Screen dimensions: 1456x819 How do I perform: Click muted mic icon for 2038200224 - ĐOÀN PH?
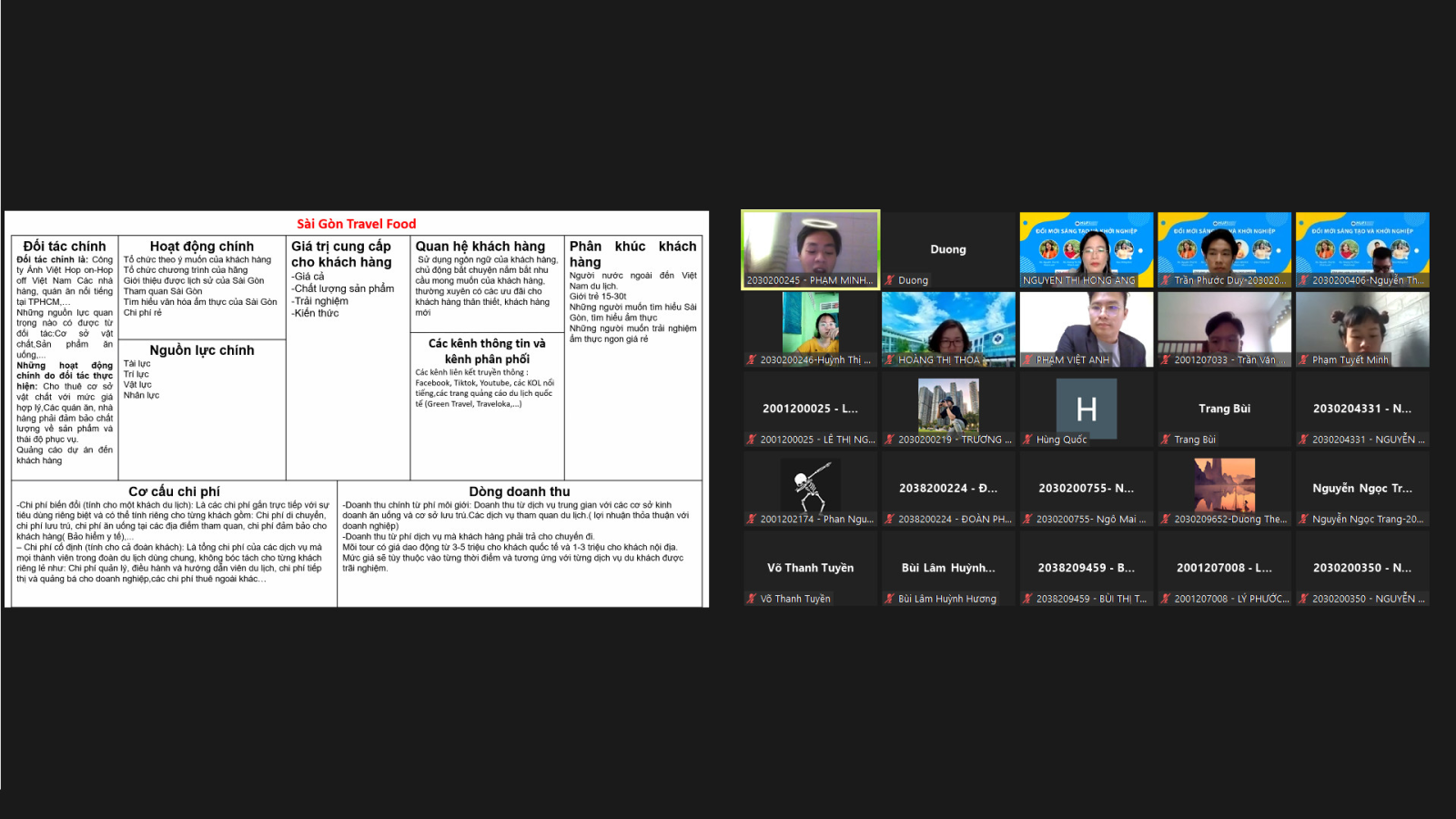[x=890, y=519]
